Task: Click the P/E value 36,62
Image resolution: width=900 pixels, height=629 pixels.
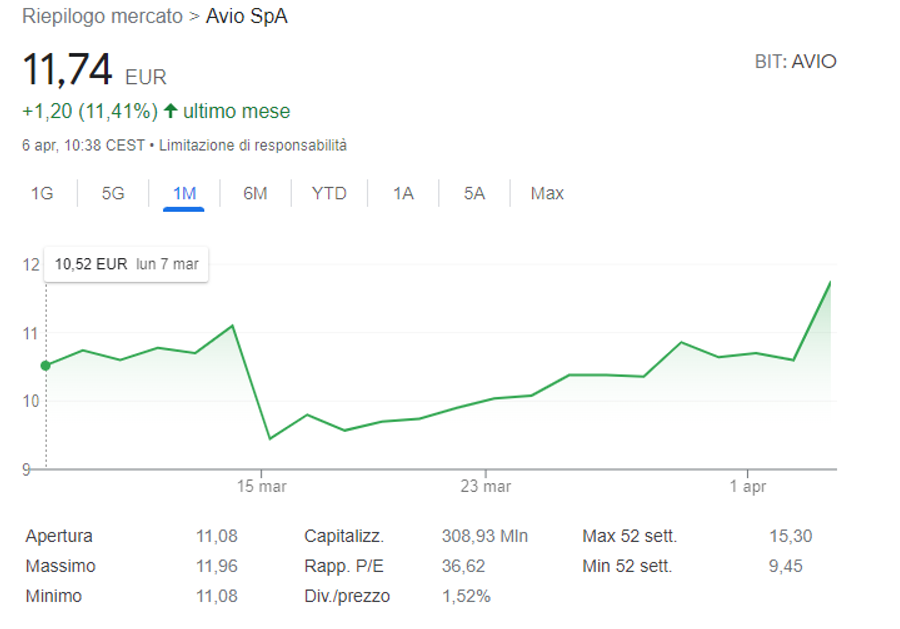Action: [463, 566]
